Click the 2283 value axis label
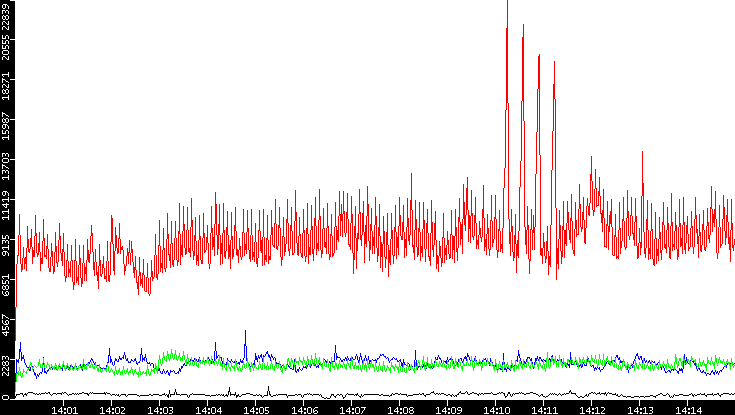Screen dimensions: 735x415 coord(6,366)
